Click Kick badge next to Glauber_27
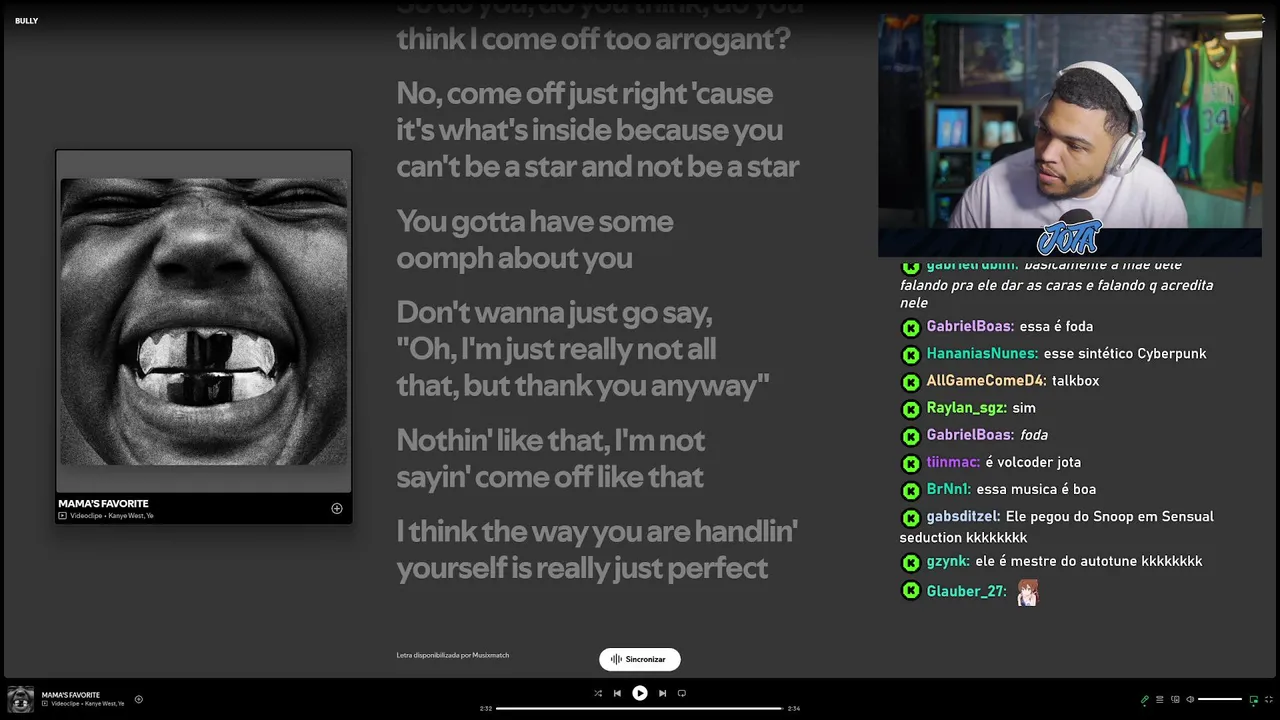The width and height of the screenshot is (1280, 720). (x=911, y=591)
